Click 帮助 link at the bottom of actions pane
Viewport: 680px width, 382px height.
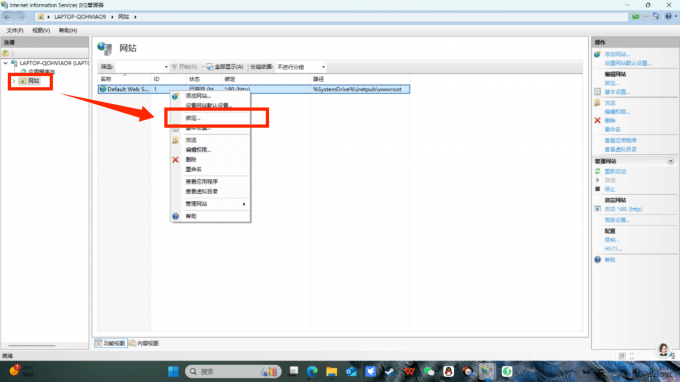pyautogui.click(x=610, y=260)
